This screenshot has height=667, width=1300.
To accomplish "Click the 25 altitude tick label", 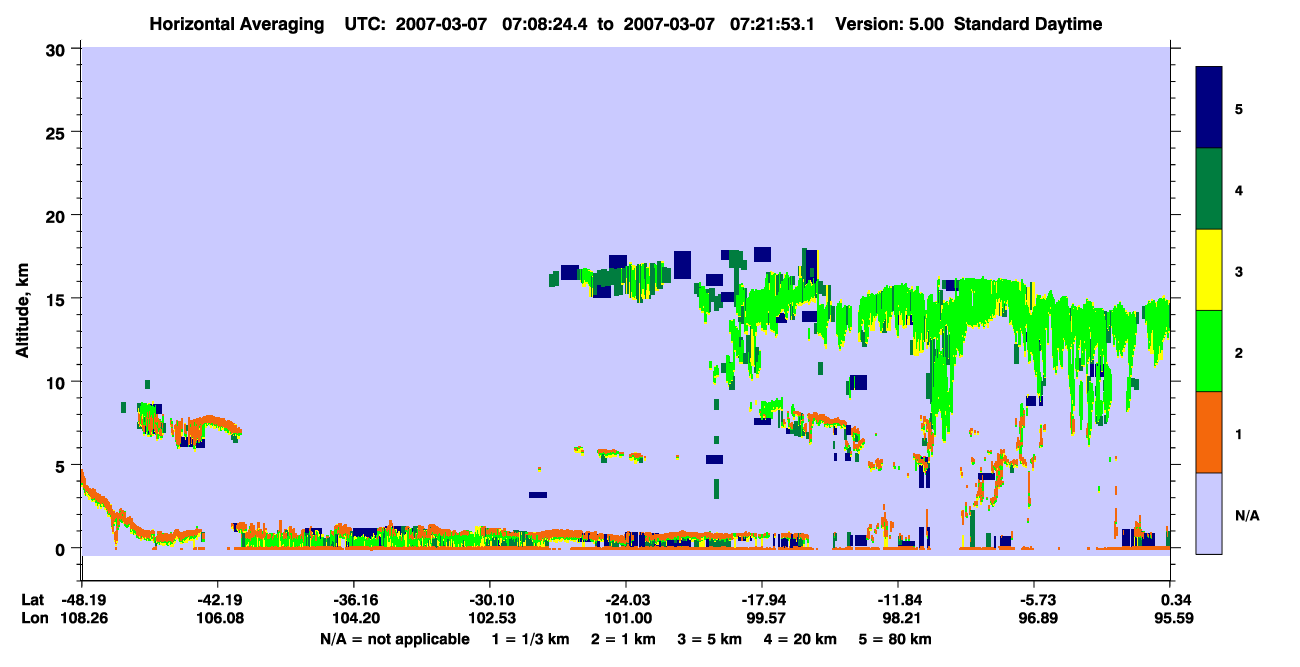I will click(x=57, y=132).
